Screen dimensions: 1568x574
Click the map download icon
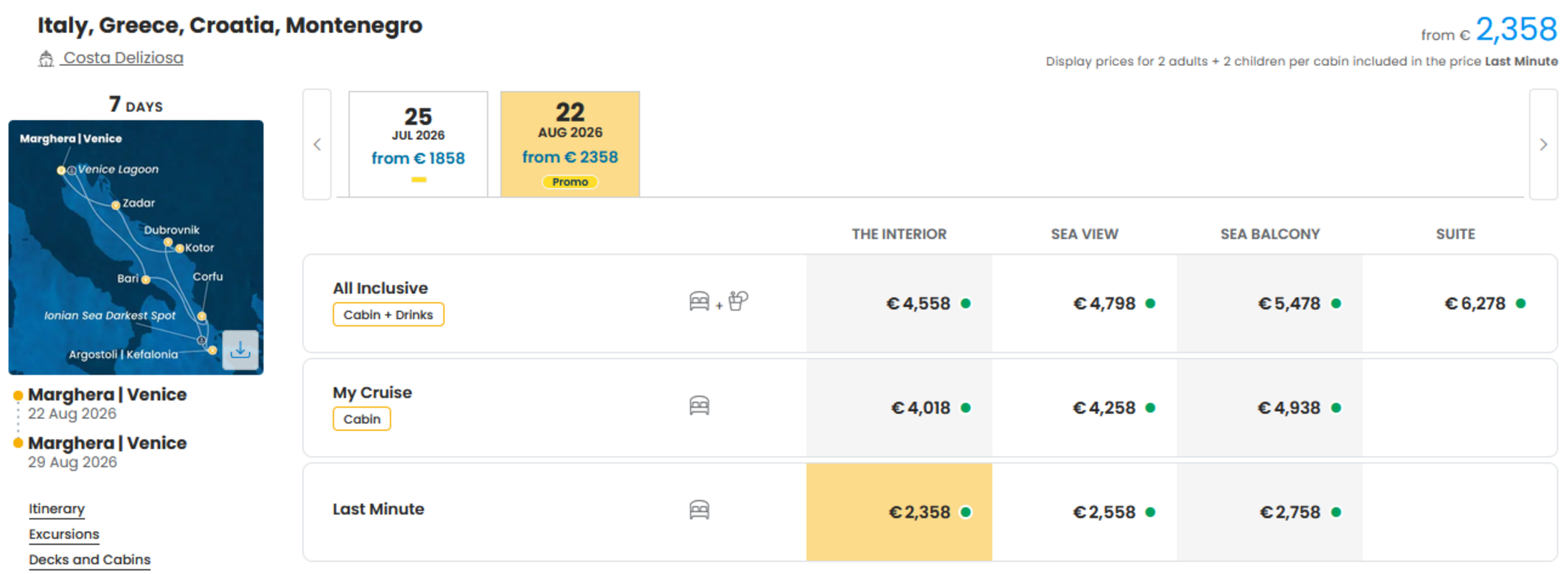click(x=240, y=350)
